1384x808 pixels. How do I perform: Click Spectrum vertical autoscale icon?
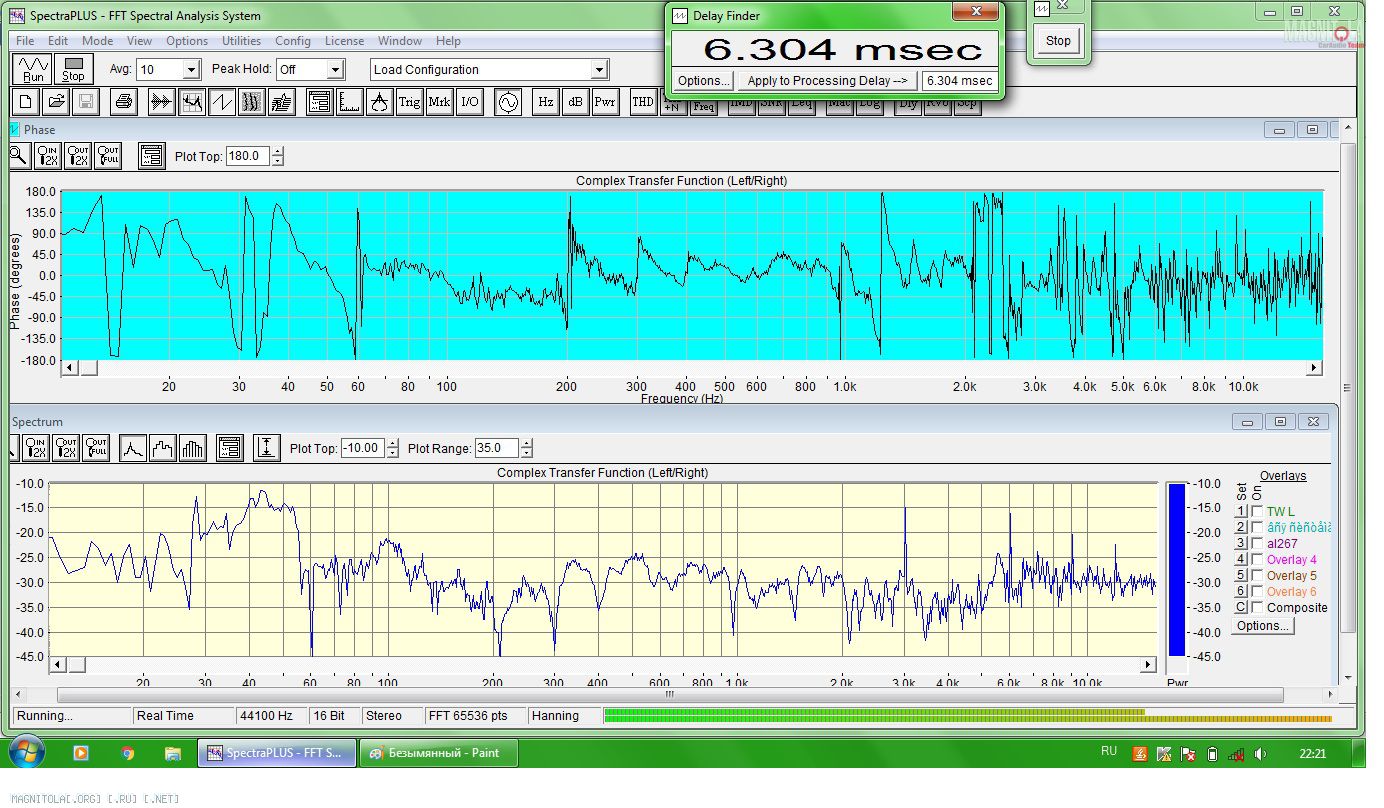266,447
